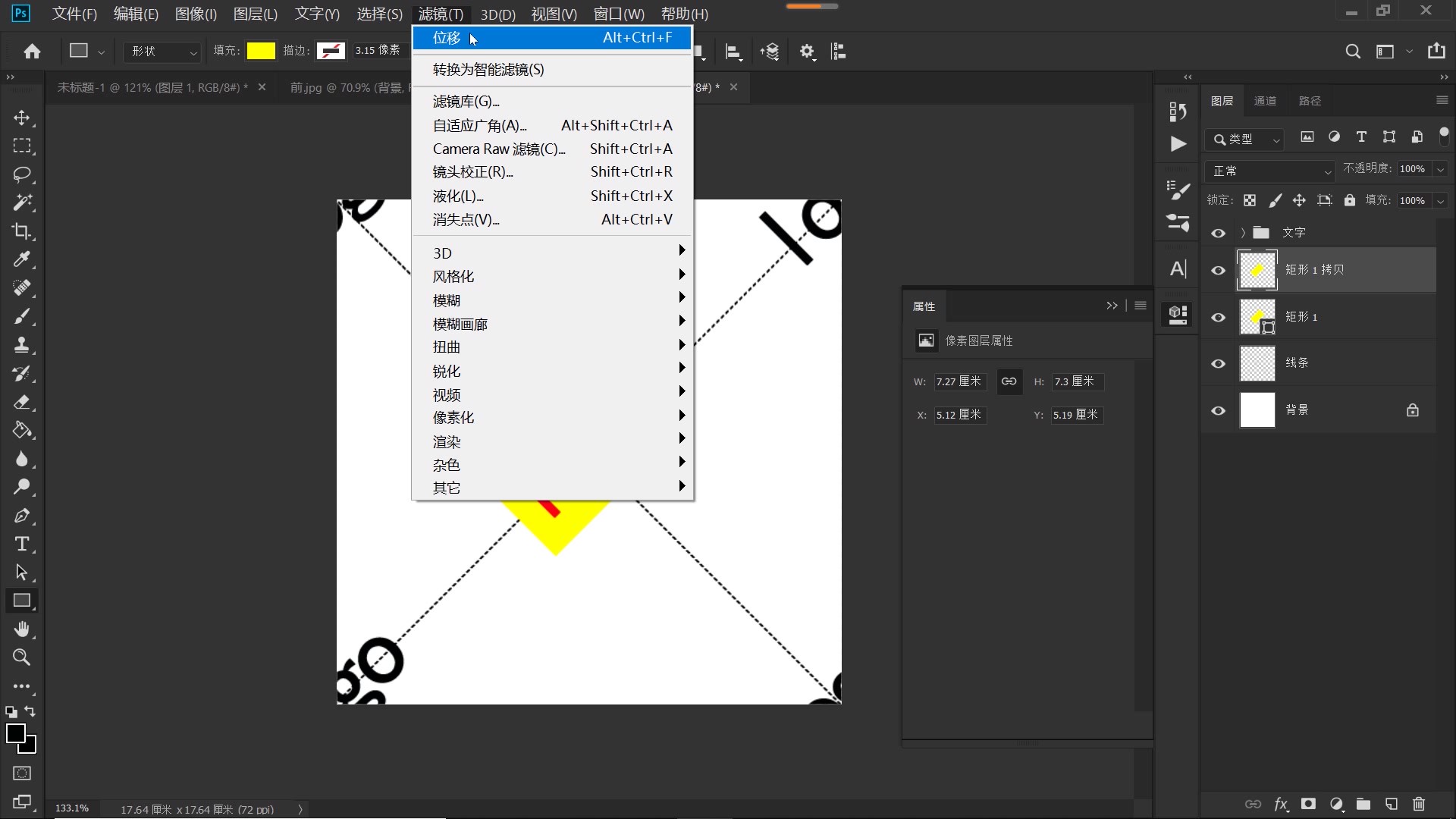Click the W width value field
The height and width of the screenshot is (819, 1456).
959,381
